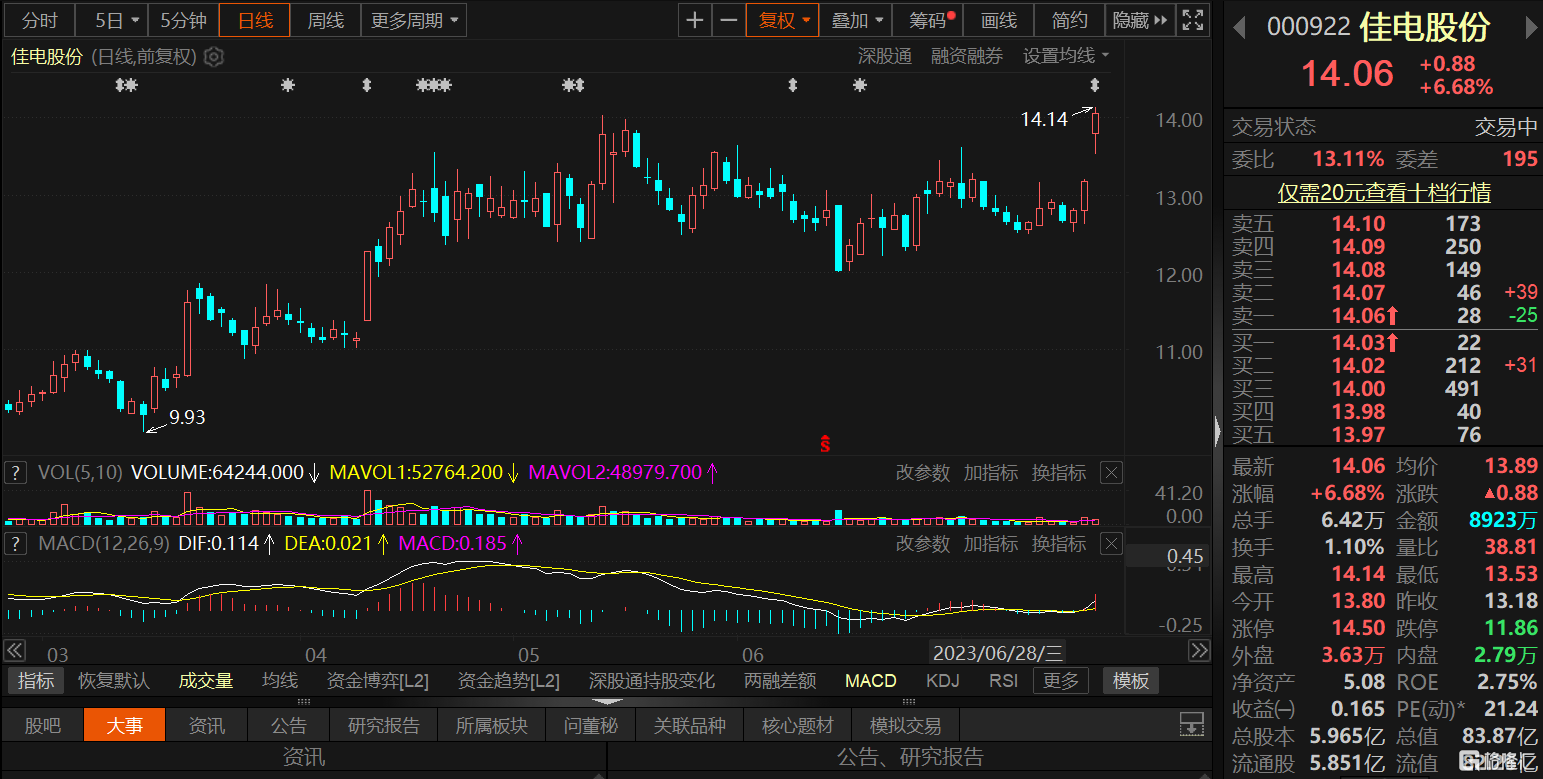Toggle the KDJ indicator
This screenshot has width=1543, height=779.
(942, 681)
